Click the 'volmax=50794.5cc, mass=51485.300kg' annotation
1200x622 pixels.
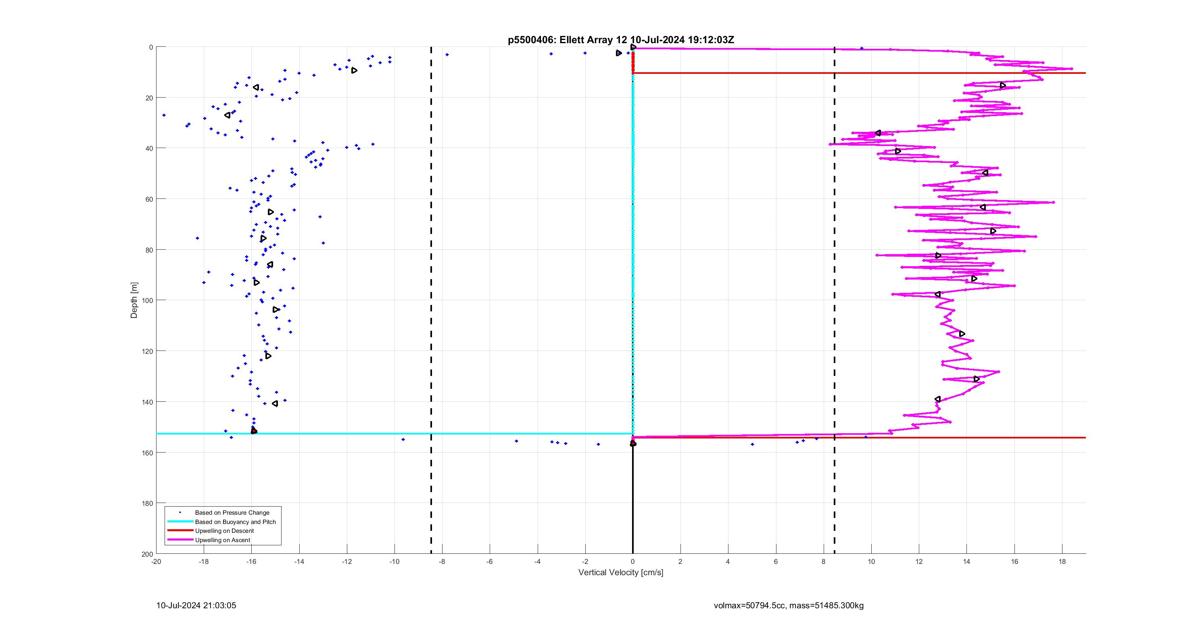788,605
